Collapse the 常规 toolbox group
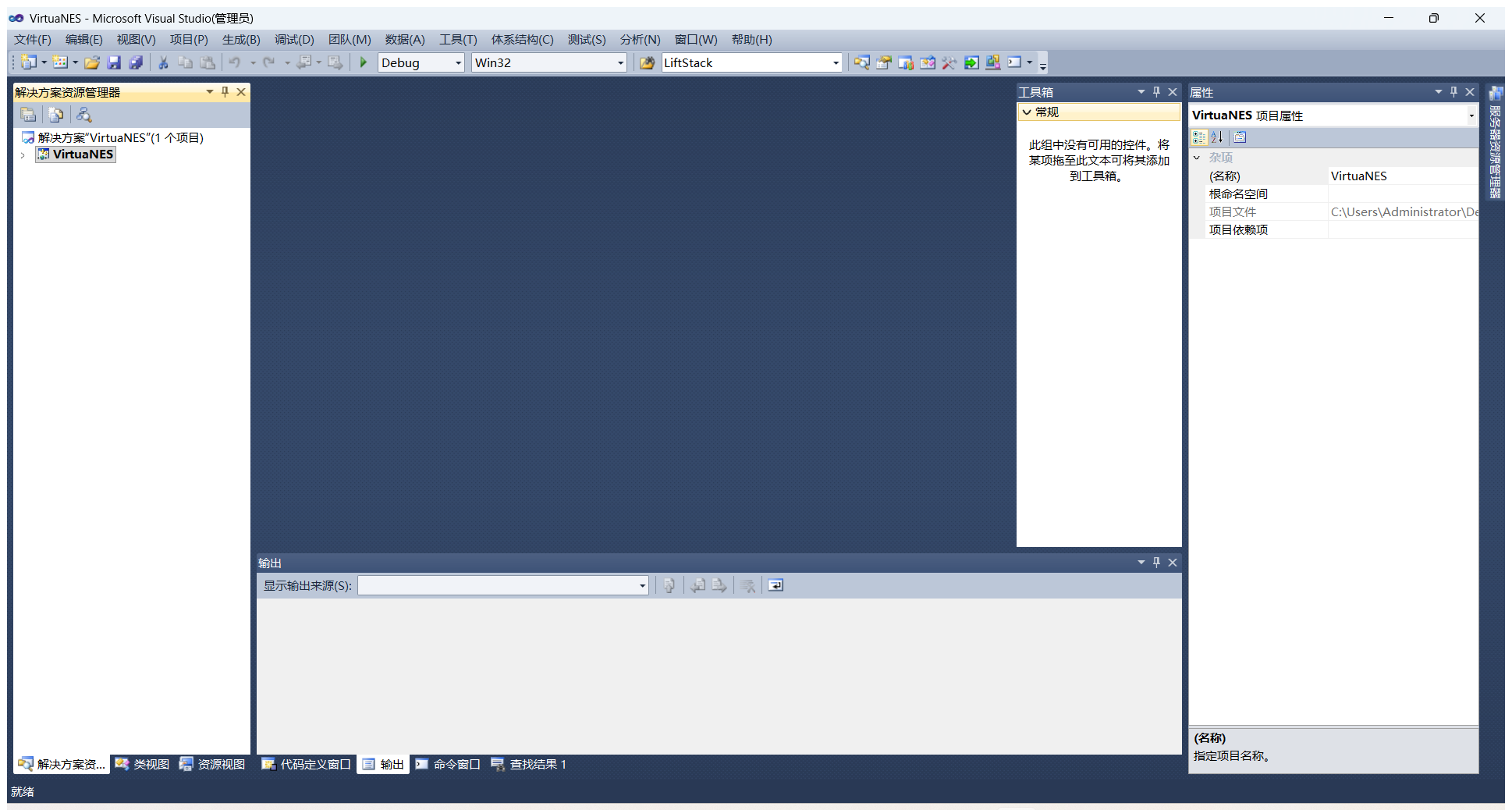This screenshot has width=1512, height=810. pos(1027,112)
